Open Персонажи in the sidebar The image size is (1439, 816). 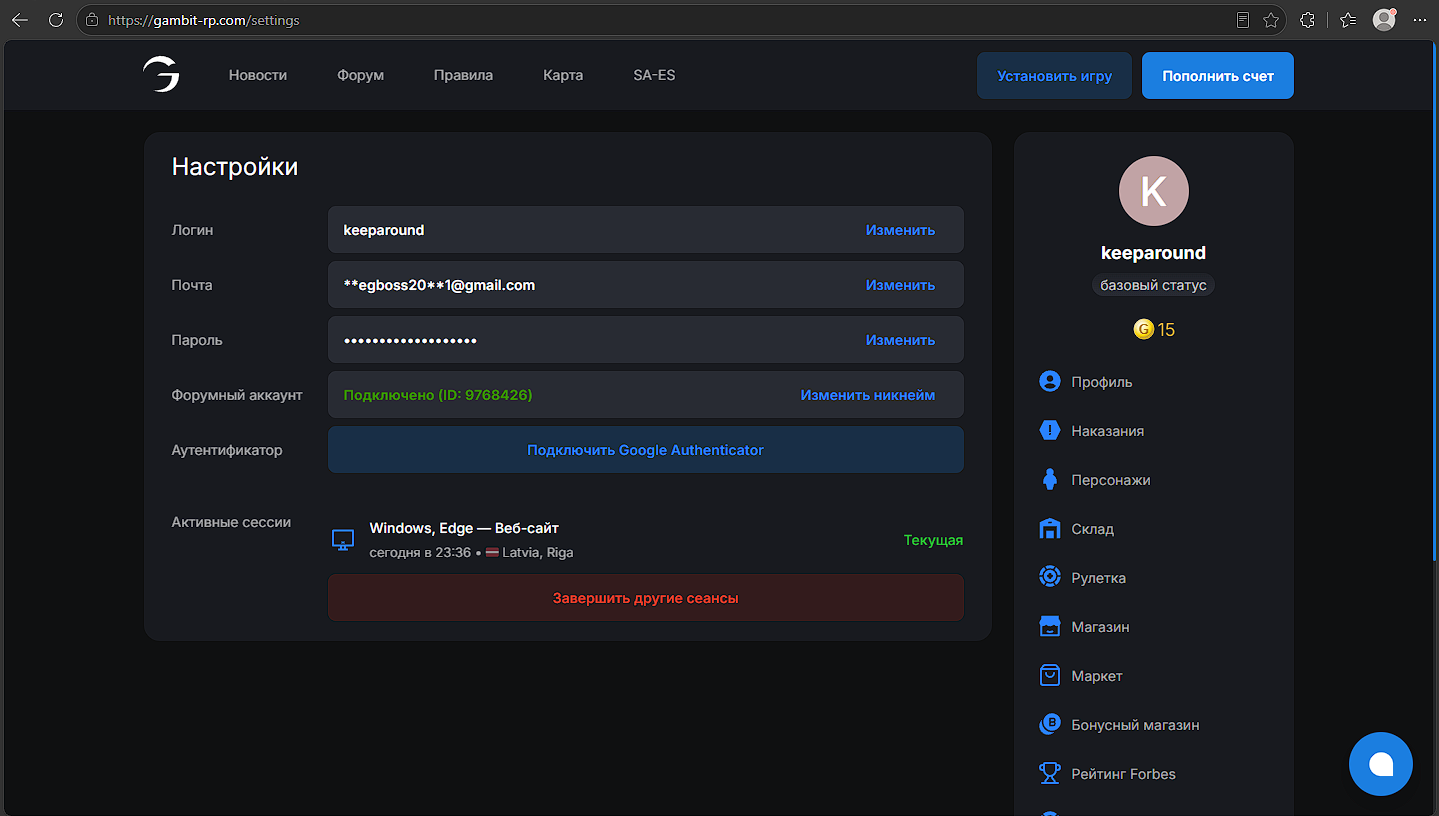click(1110, 480)
